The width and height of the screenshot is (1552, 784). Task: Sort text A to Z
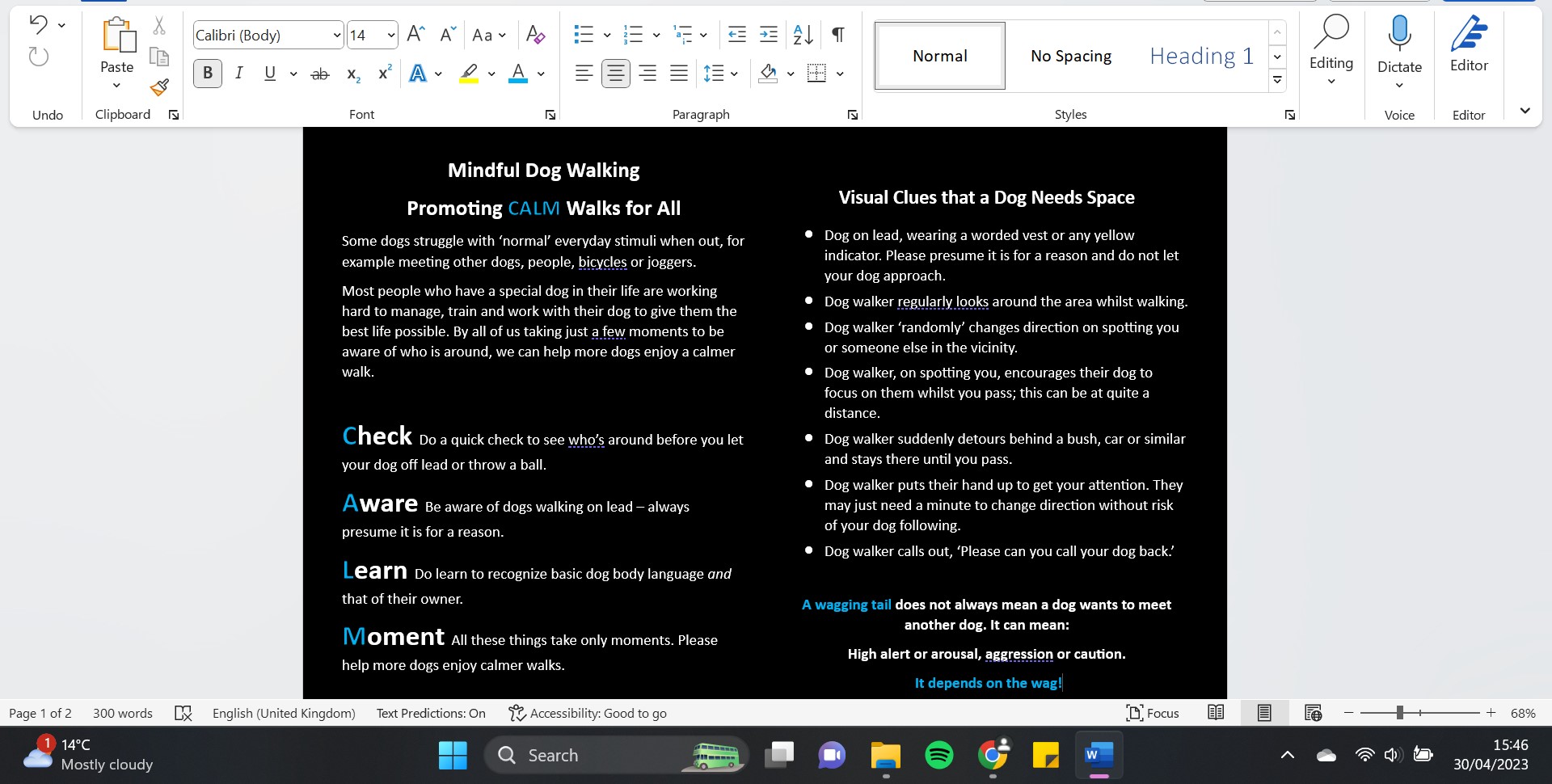[x=803, y=34]
